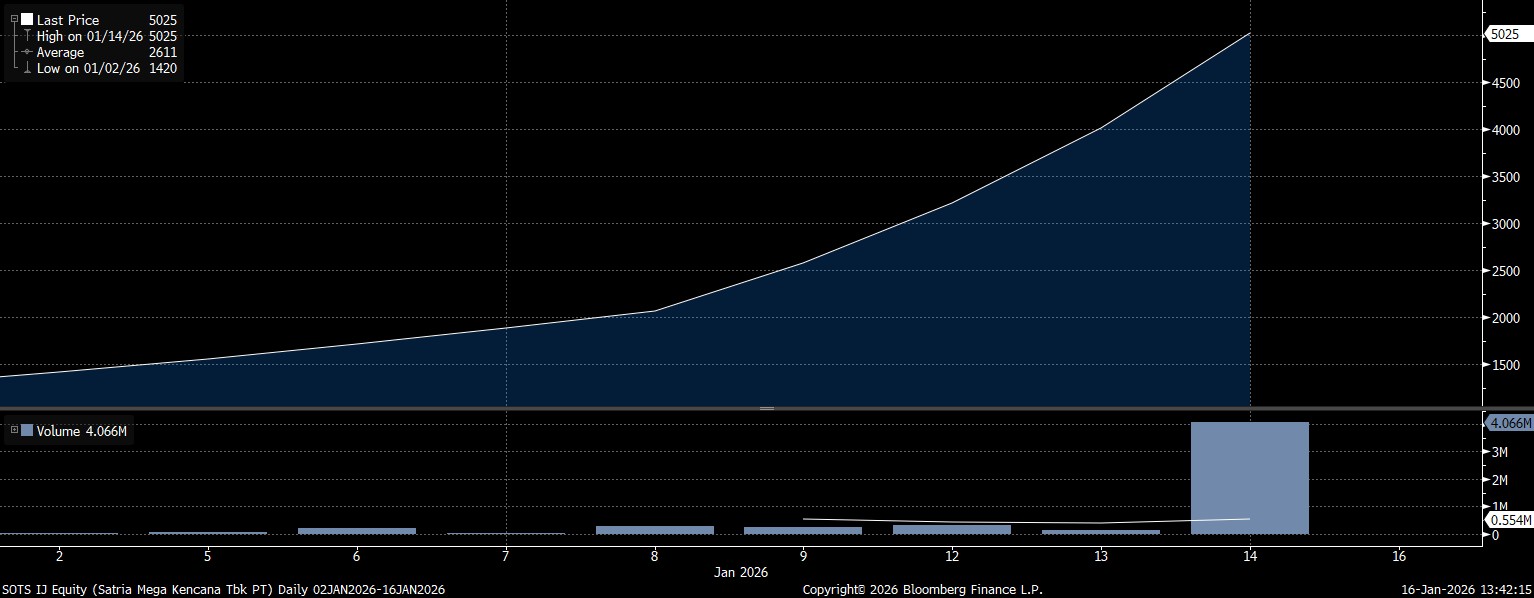Click the blue Volume color swatch
The width and height of the screenshot is (1534, 598).
tap(27, 431)
